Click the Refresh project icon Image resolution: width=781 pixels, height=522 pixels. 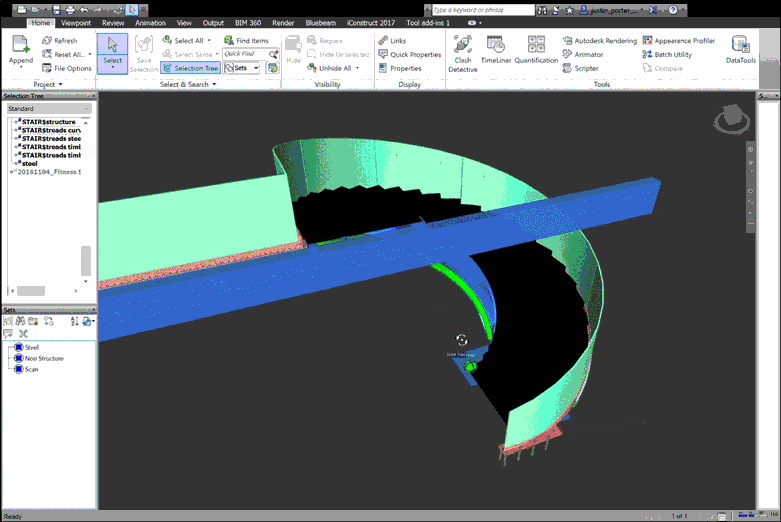[x=47, y=40]
